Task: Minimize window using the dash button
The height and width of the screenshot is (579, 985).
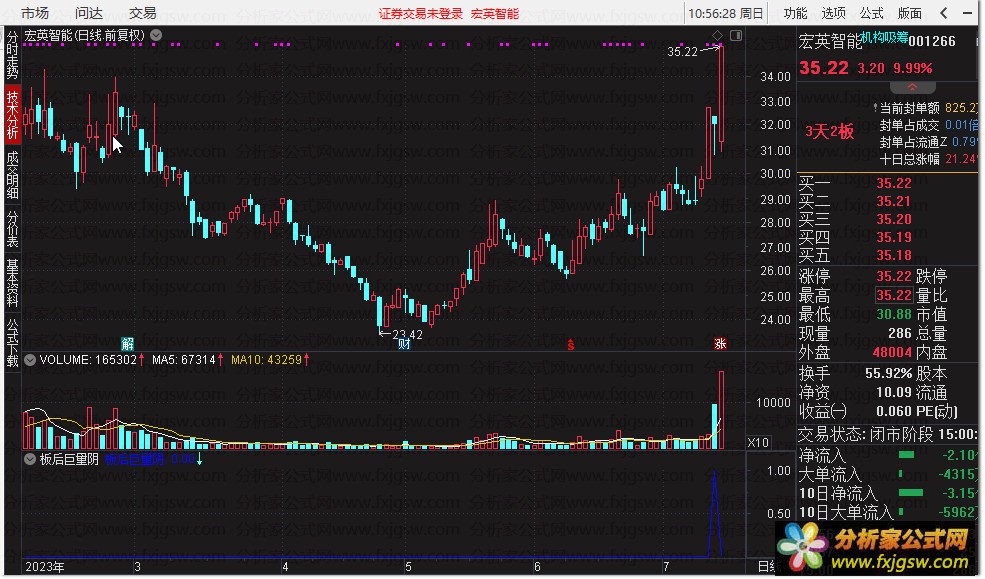Action: tap(967, 13)
